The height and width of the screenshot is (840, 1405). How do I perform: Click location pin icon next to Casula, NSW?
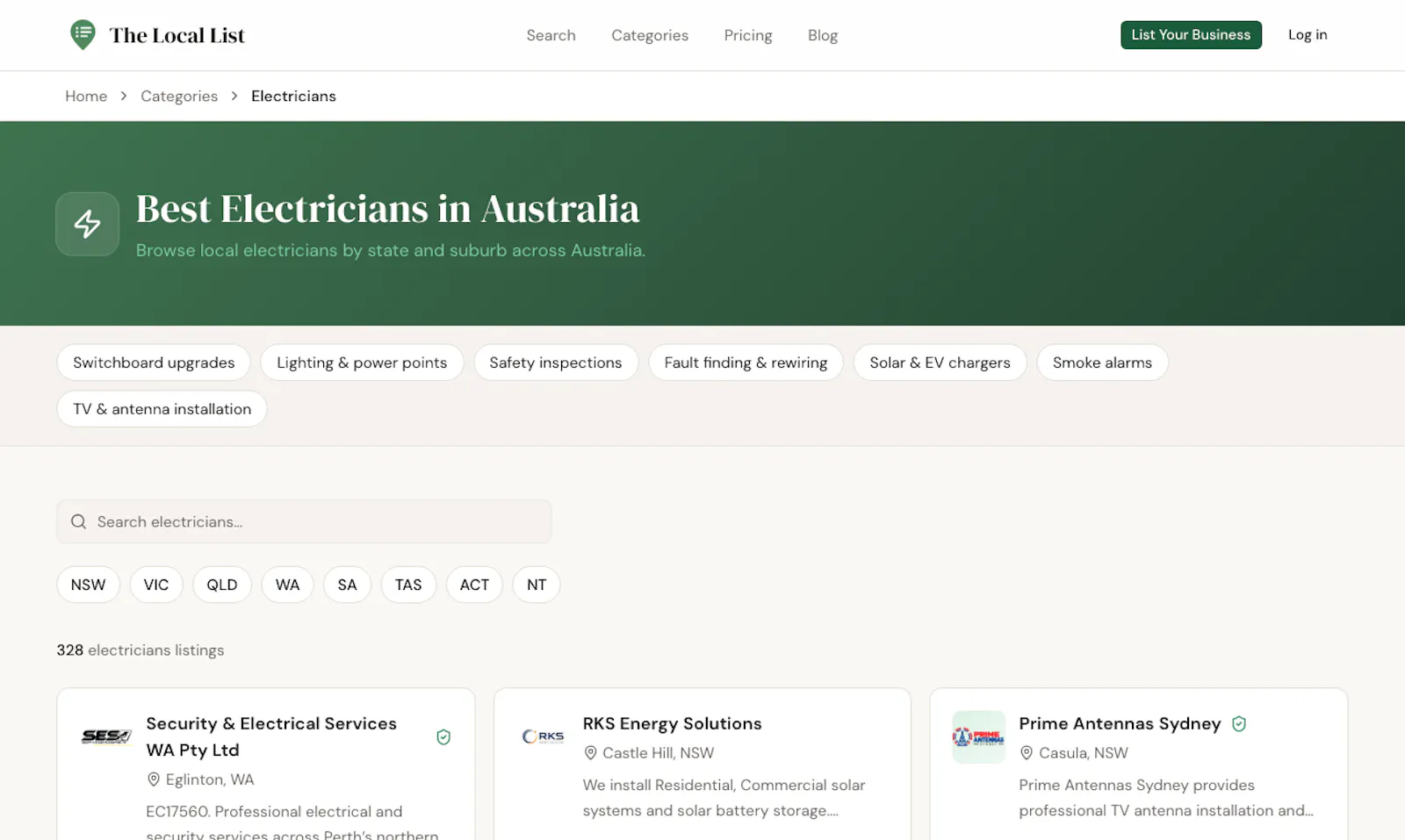[1026, 753]
